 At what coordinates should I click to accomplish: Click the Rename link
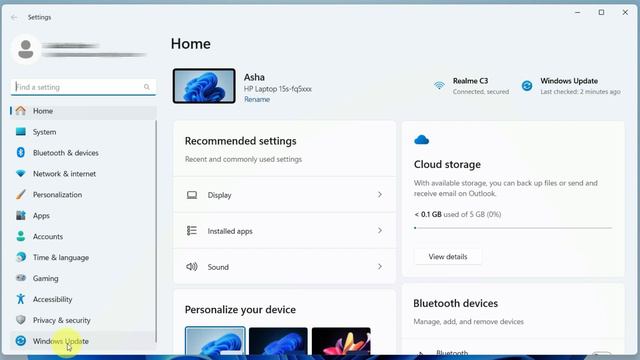(x=257, y=99)
